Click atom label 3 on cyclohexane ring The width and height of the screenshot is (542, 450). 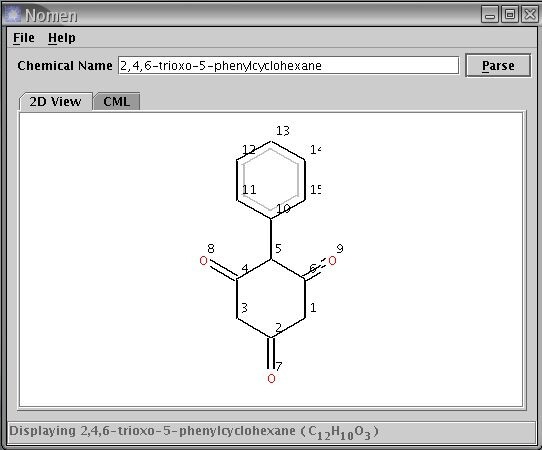244,308
